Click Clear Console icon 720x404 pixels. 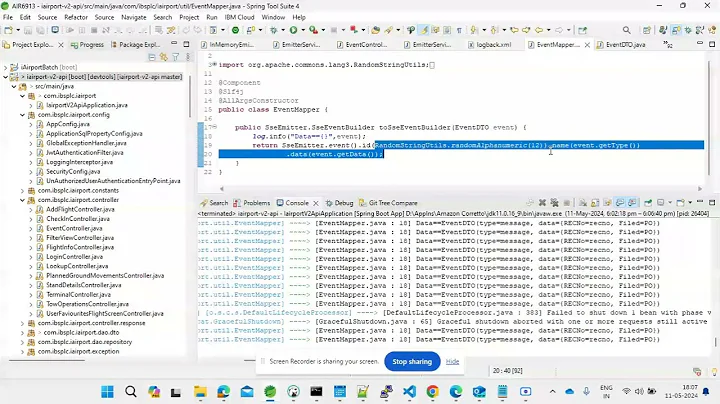pos(583,202)
